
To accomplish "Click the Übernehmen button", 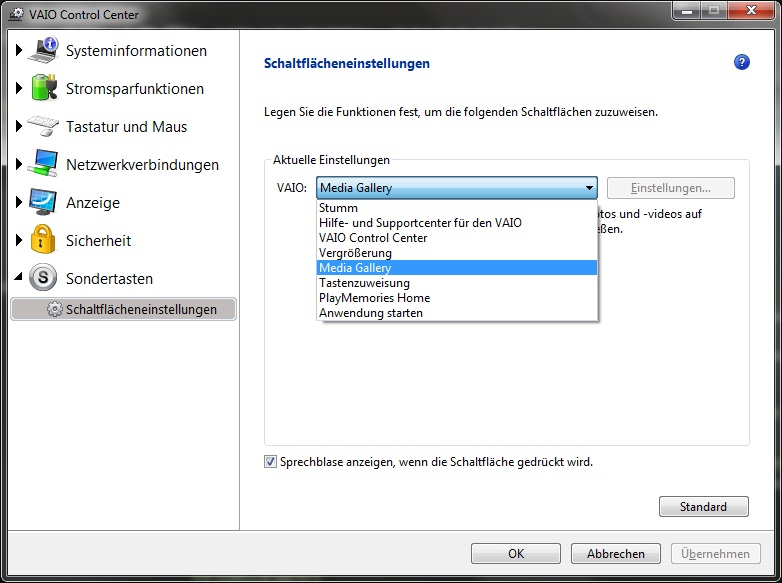I will (x=715, y=554).
